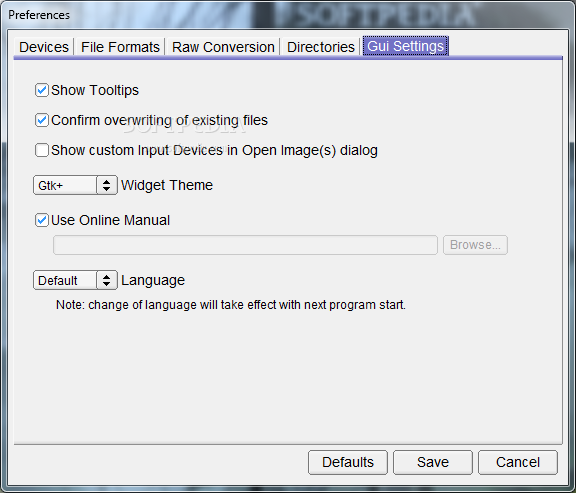The height and width of the screenshot is (493, 576).
Task: Click the Preferences window title bar
Action: tap(288, 15)
